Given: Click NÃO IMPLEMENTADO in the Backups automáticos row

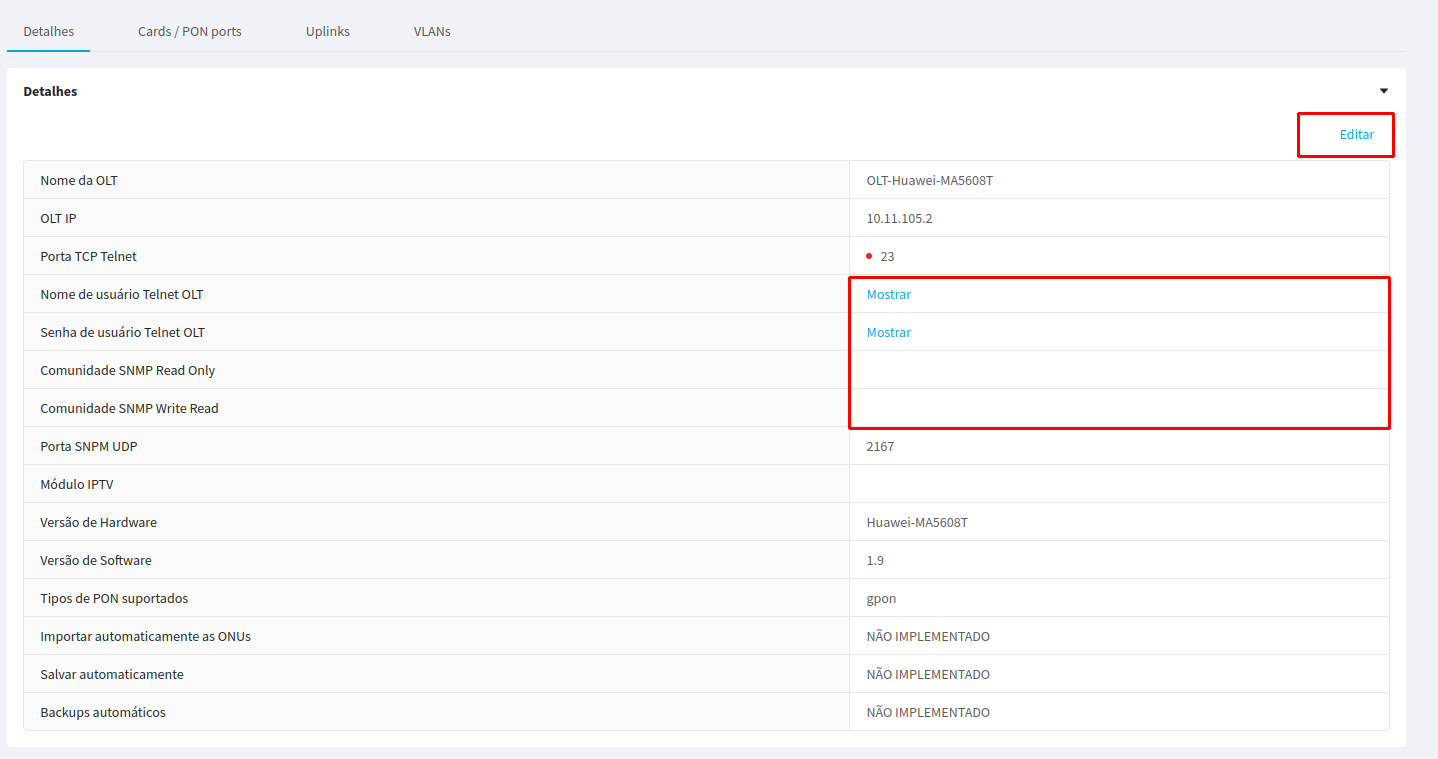Looking at the screenshot, I should [x=927, y=712].
